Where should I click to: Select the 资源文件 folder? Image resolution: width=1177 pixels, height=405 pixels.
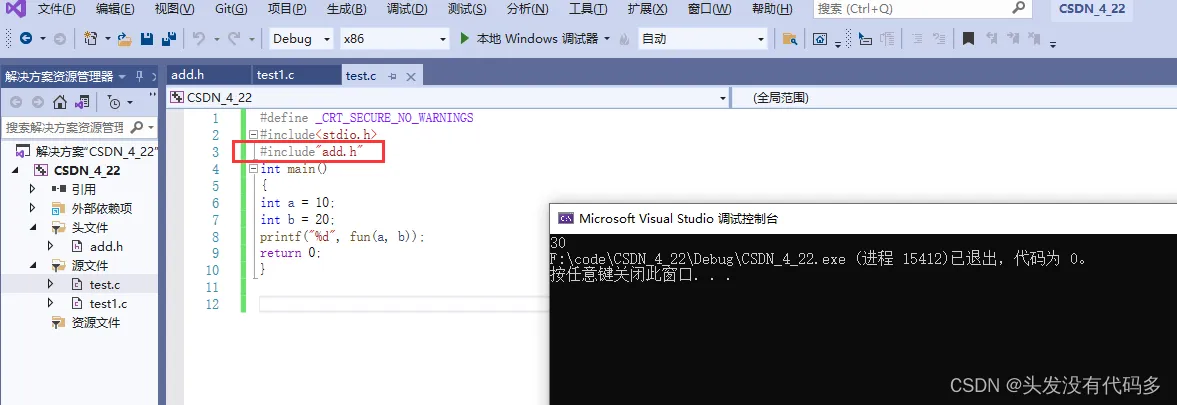click(95, 322)
